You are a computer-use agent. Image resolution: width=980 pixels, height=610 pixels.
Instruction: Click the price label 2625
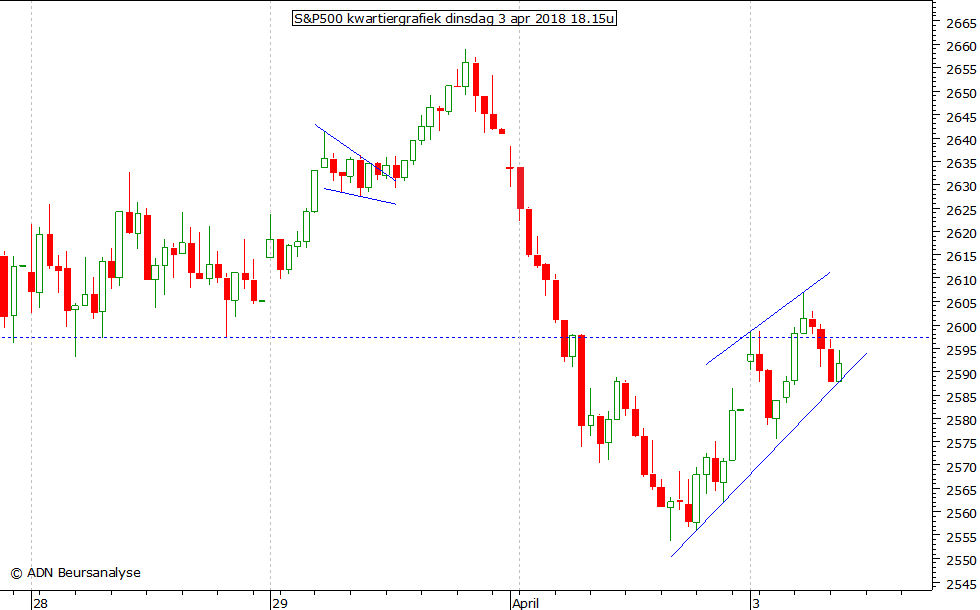(x=961, y=211)
